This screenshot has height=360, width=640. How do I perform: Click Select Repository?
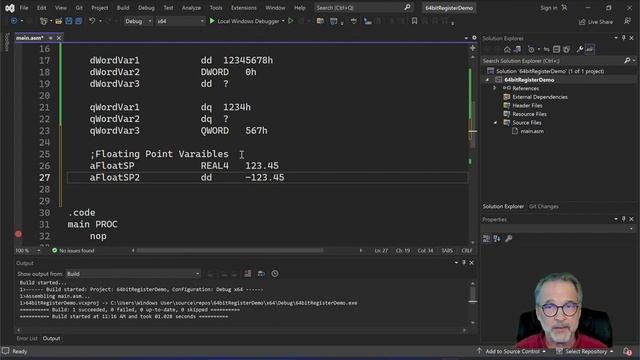click(x=585, y=351)
